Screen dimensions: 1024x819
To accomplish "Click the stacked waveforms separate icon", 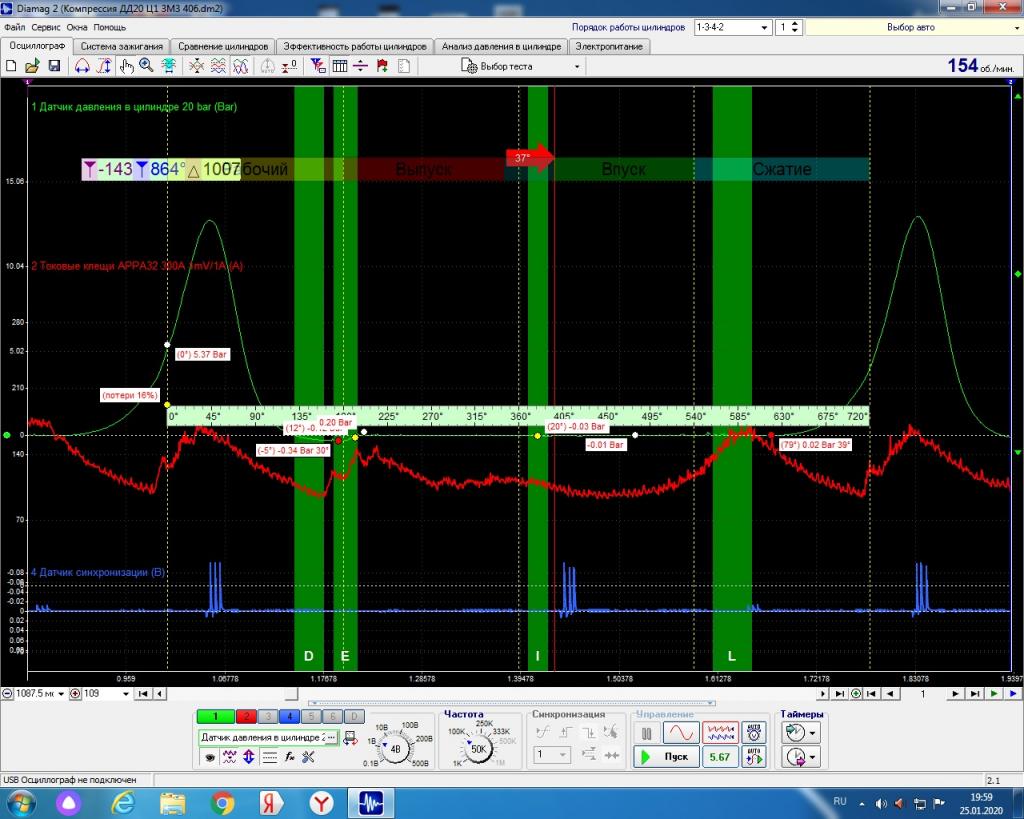I will pyautogui.click(x=218, y=66).
